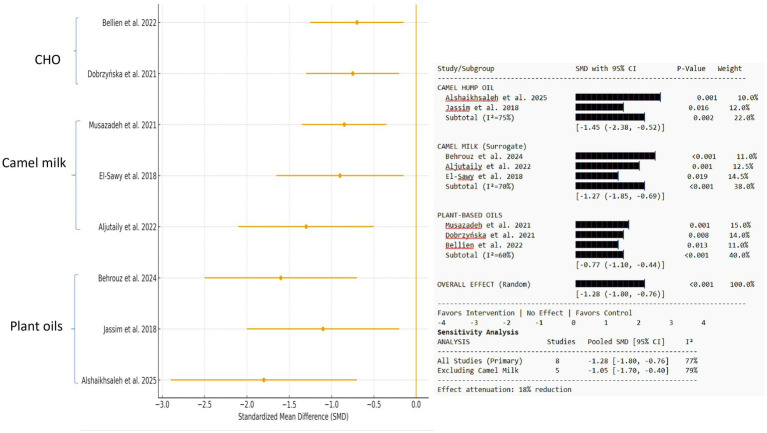Click the orange point marker for Aljutaily et al. 2022
The height and width of the screenshot is (433, 767).
(x=306, y=227)
